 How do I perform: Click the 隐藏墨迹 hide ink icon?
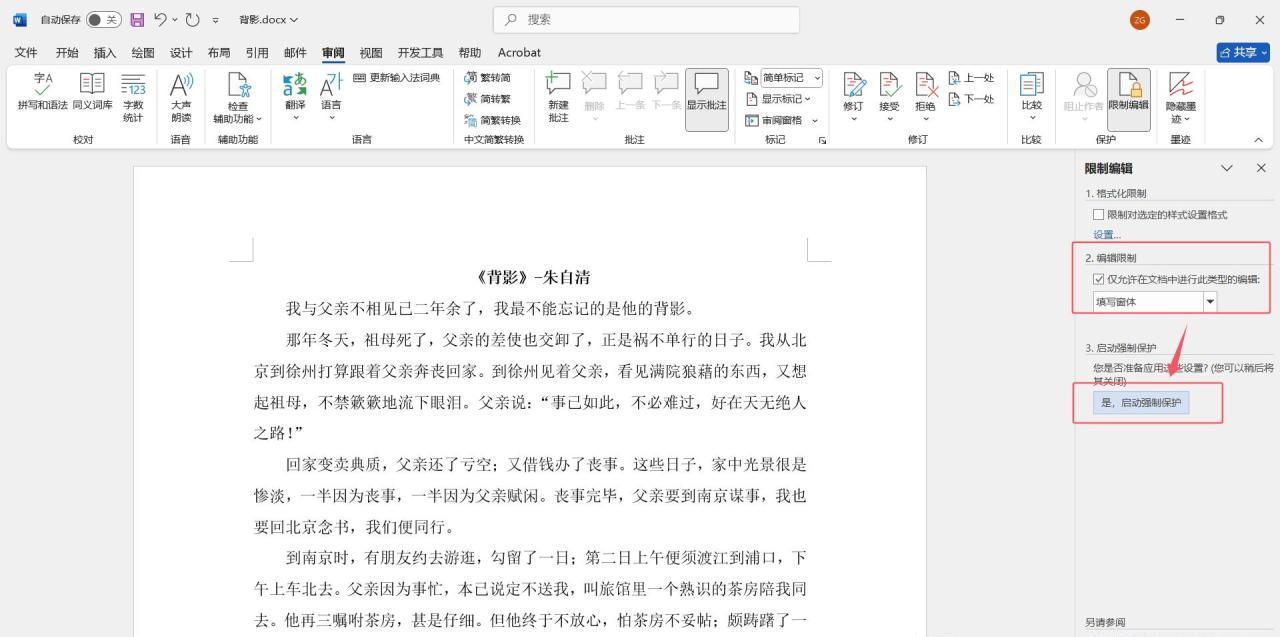1180,95
